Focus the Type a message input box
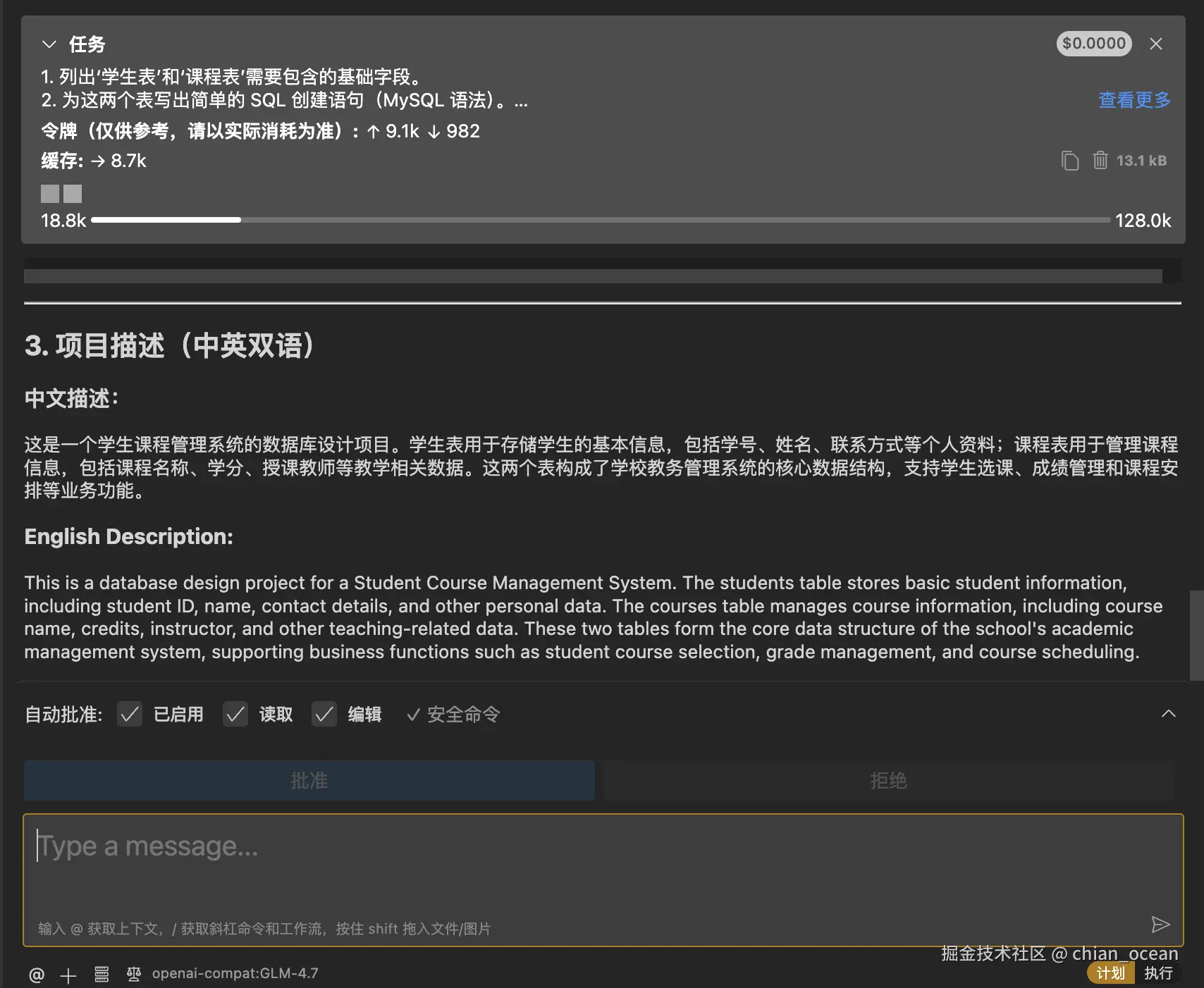 (x=603, y=879)
